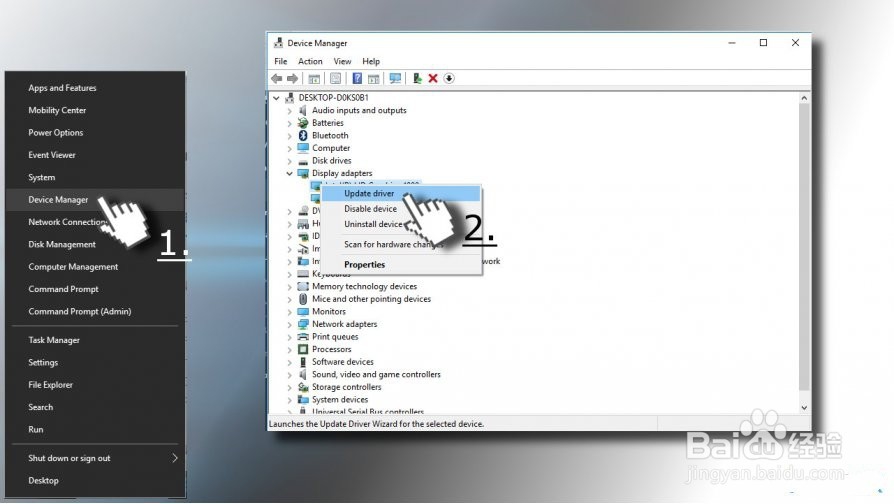
Task: Click Desktop entry in Win+X menu
Action: [x=95, y=480]
